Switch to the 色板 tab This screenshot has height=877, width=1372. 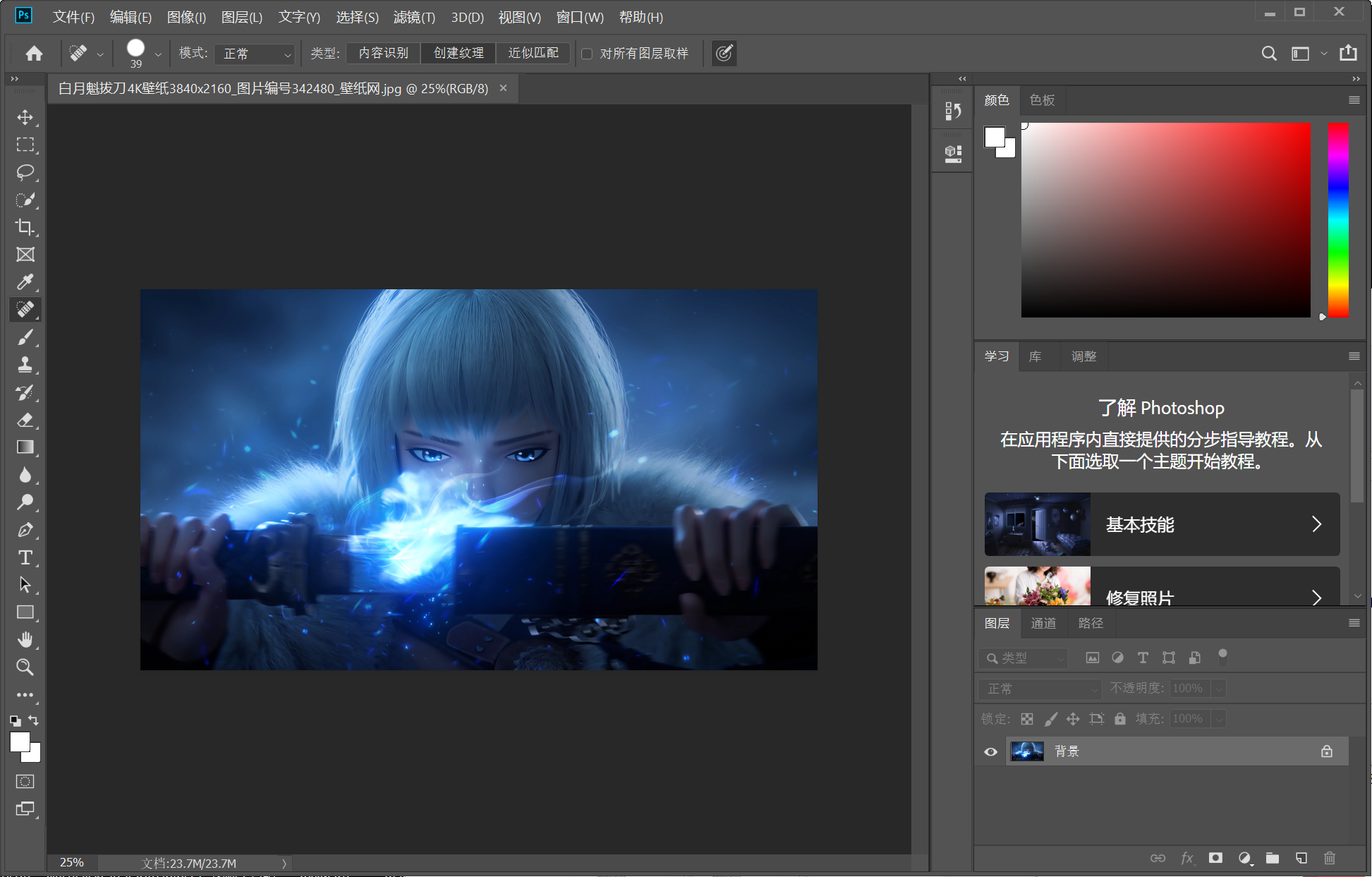(x=1042, y=100)
